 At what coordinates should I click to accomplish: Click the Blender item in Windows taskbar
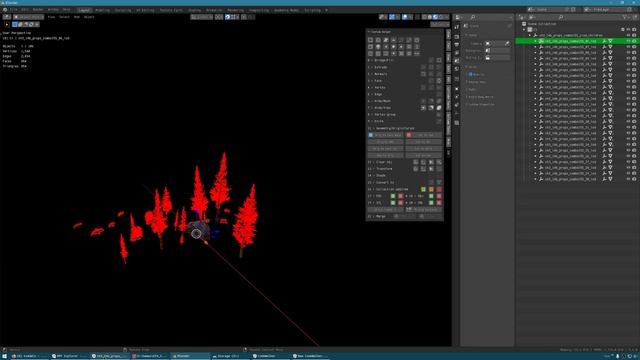pyautogui.click(x=190, y=356)
